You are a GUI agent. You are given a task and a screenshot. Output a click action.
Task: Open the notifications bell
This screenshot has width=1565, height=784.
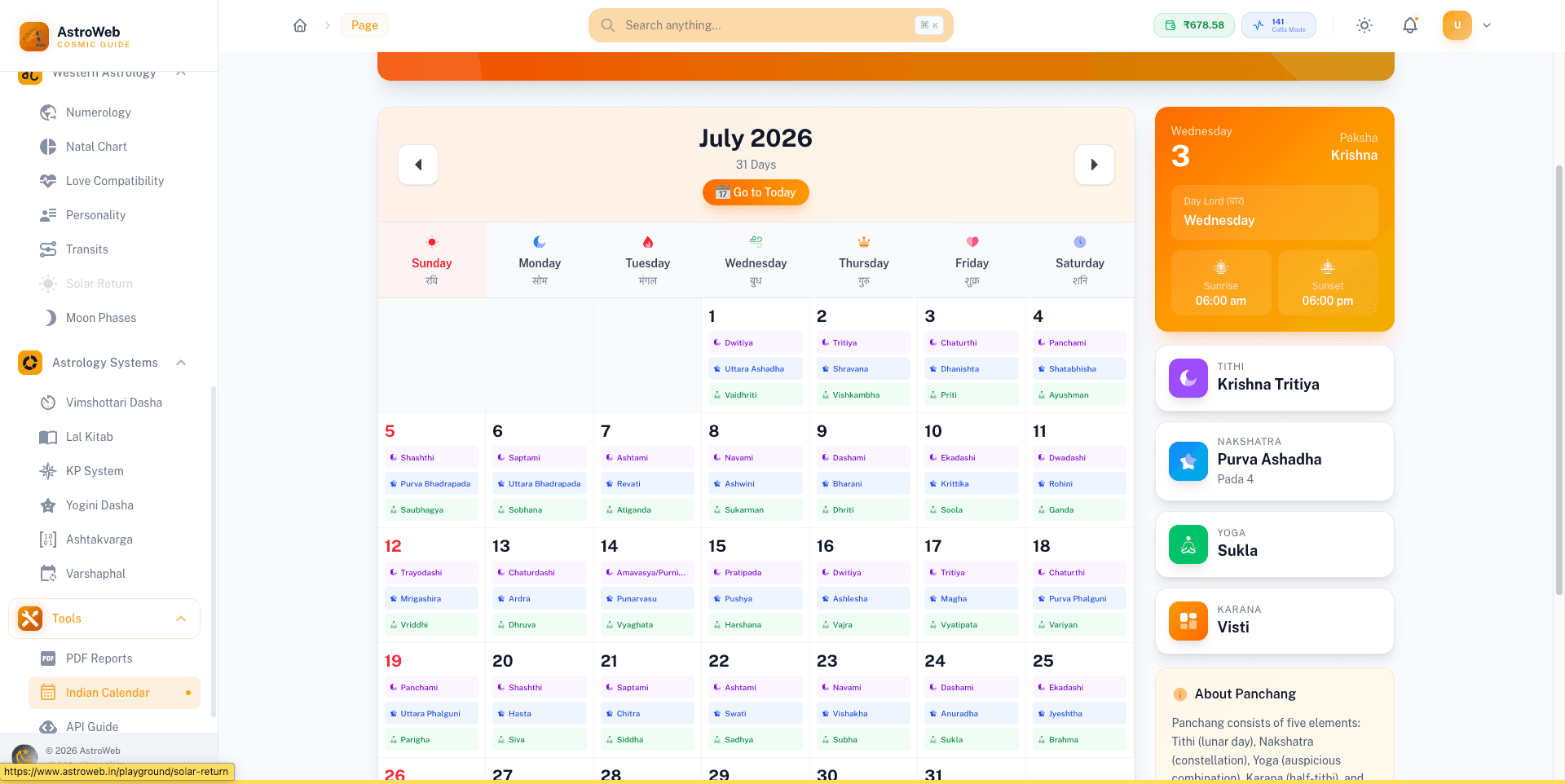pyautogui.click(x=1410, y=25)
